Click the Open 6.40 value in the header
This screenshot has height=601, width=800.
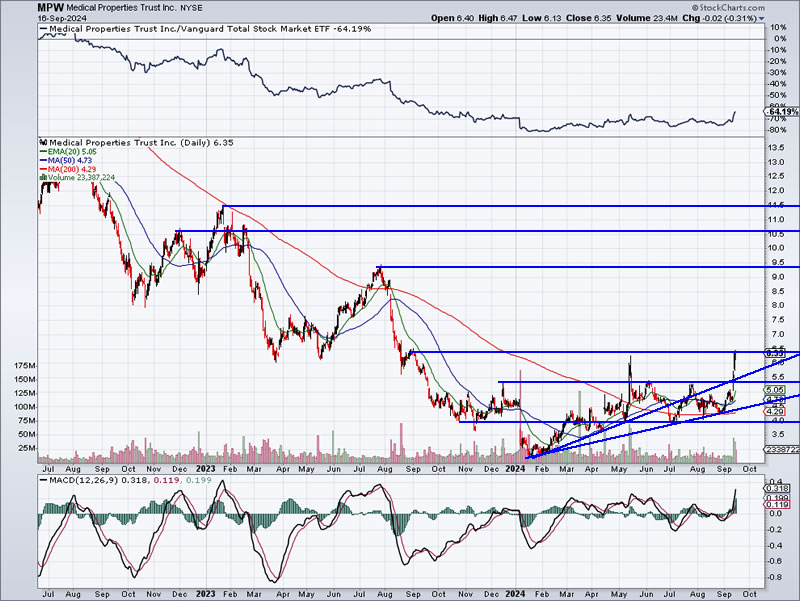coord(452,18)
